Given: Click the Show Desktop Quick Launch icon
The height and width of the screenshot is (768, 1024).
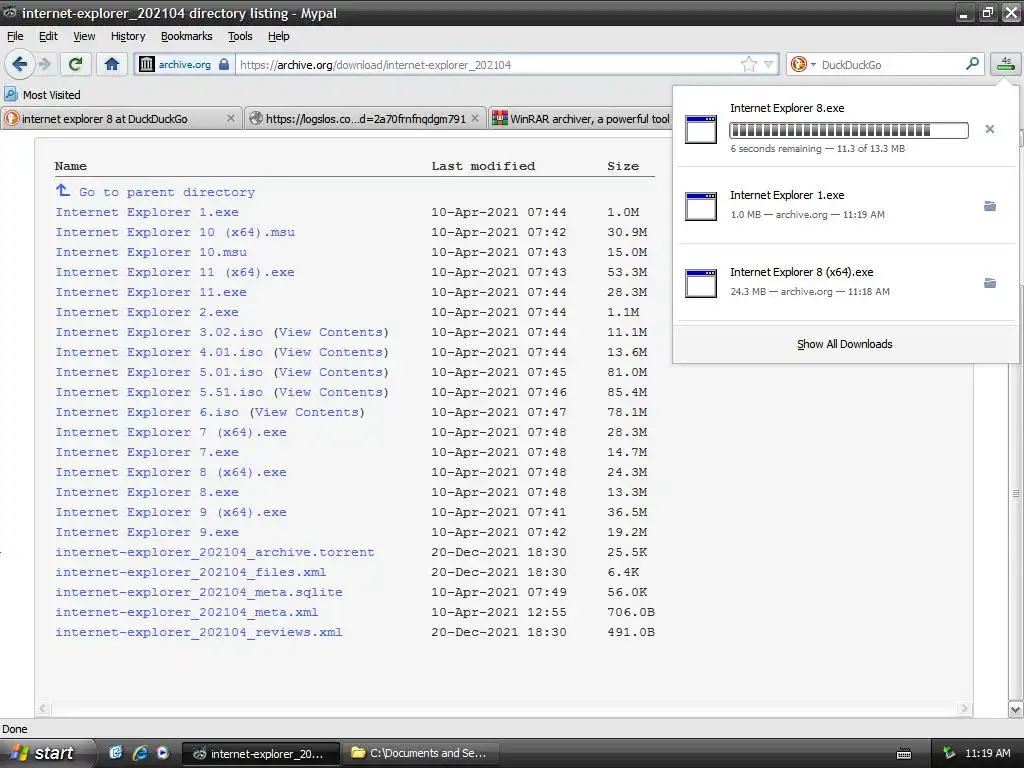Looking at the screenshot, I should click(116, 753).
